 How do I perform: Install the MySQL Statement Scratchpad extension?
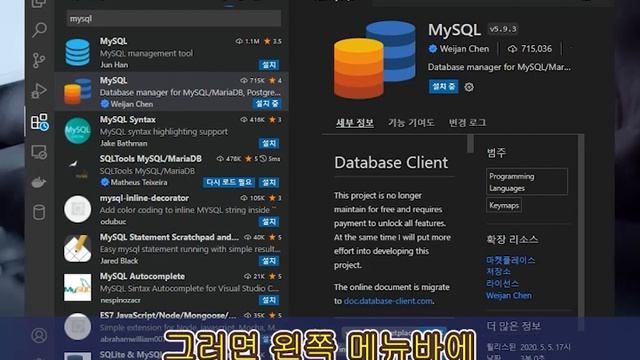[x=269, y=260]
